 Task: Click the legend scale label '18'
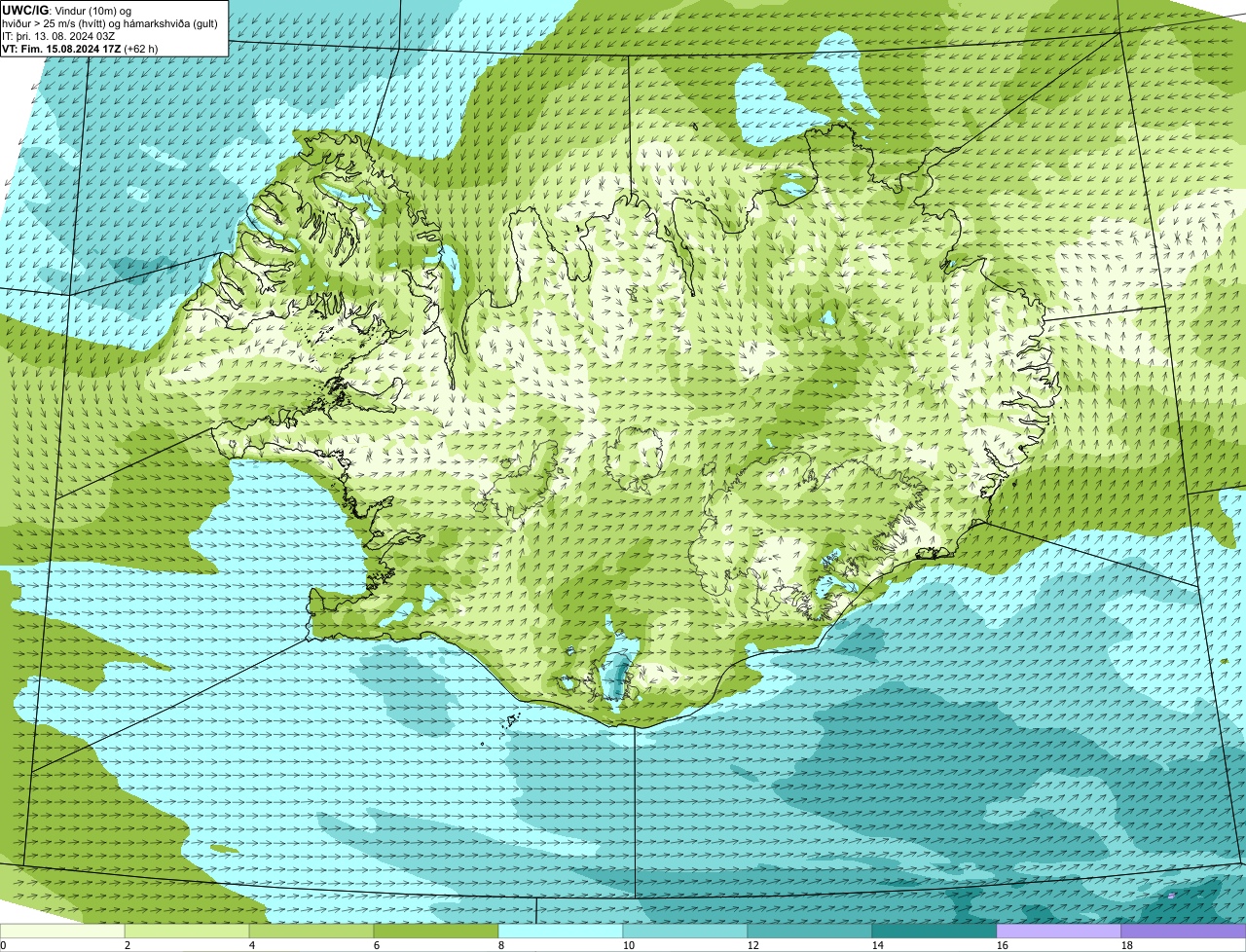(1127, 945)
